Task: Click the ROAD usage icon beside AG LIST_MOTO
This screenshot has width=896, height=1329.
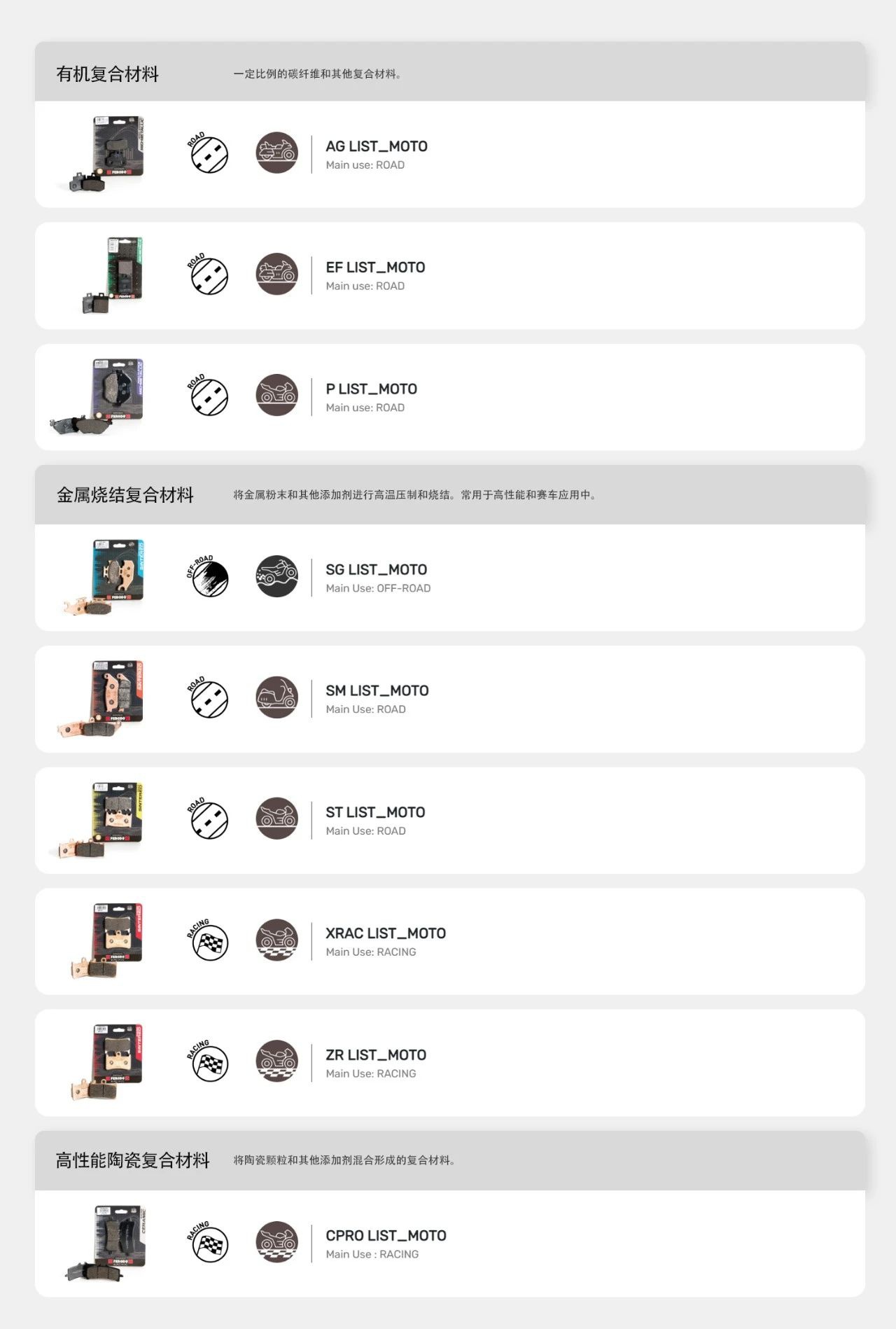Action: click(209, 153)
